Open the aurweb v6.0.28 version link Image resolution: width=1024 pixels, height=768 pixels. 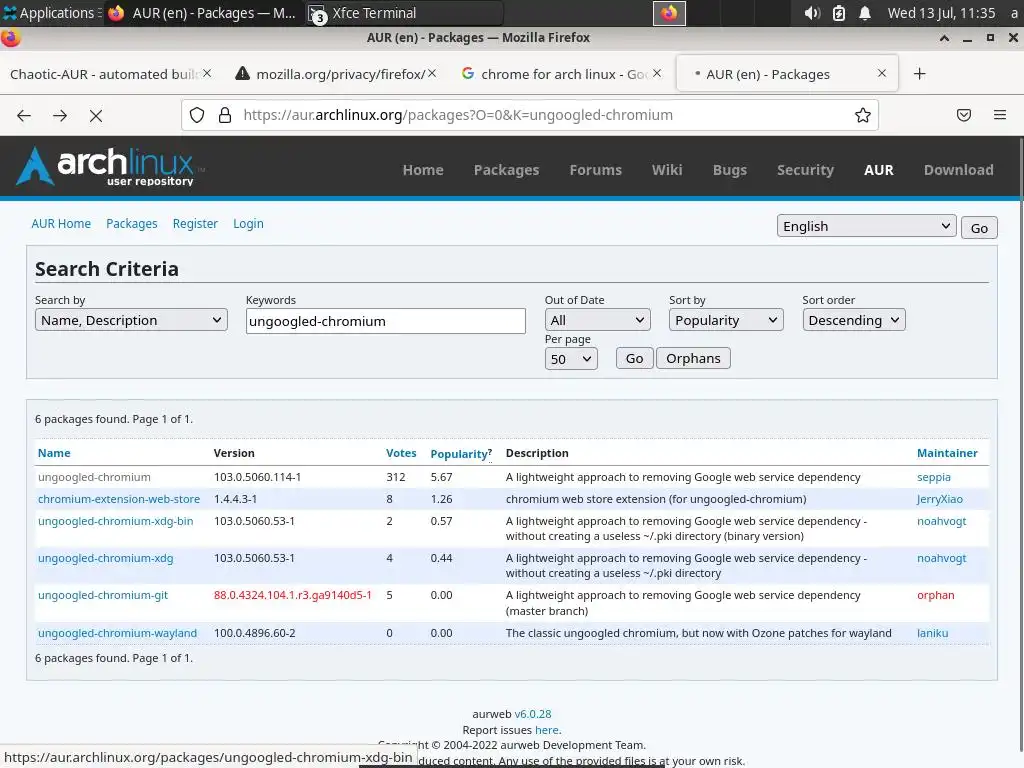533,714
